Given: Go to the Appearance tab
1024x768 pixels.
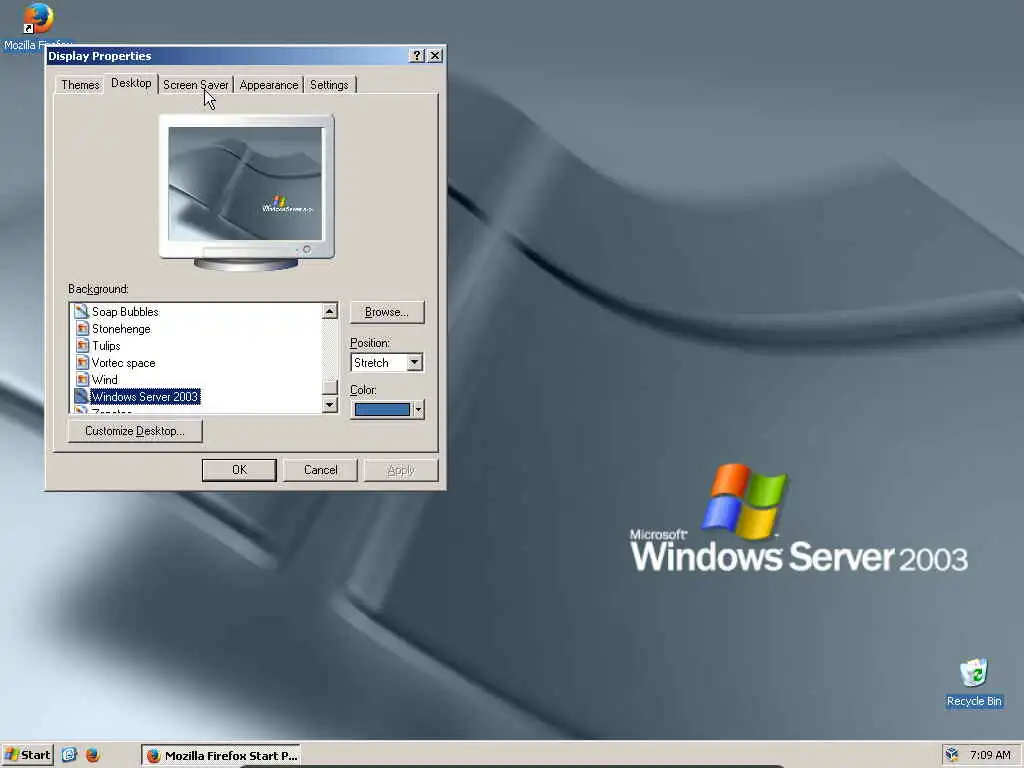Looking at the screenshot, I should (268, 85).
